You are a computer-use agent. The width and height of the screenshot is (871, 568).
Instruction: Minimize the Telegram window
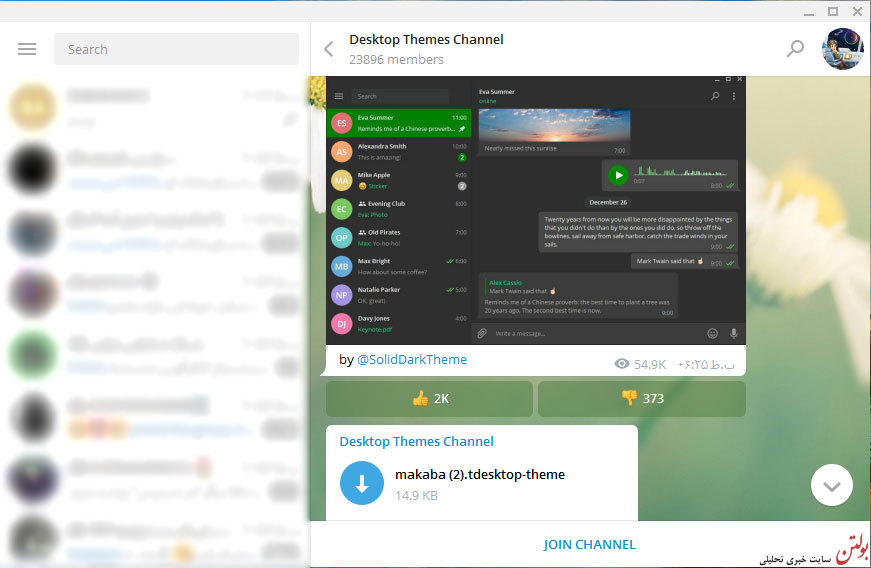[x=809, y=12]
